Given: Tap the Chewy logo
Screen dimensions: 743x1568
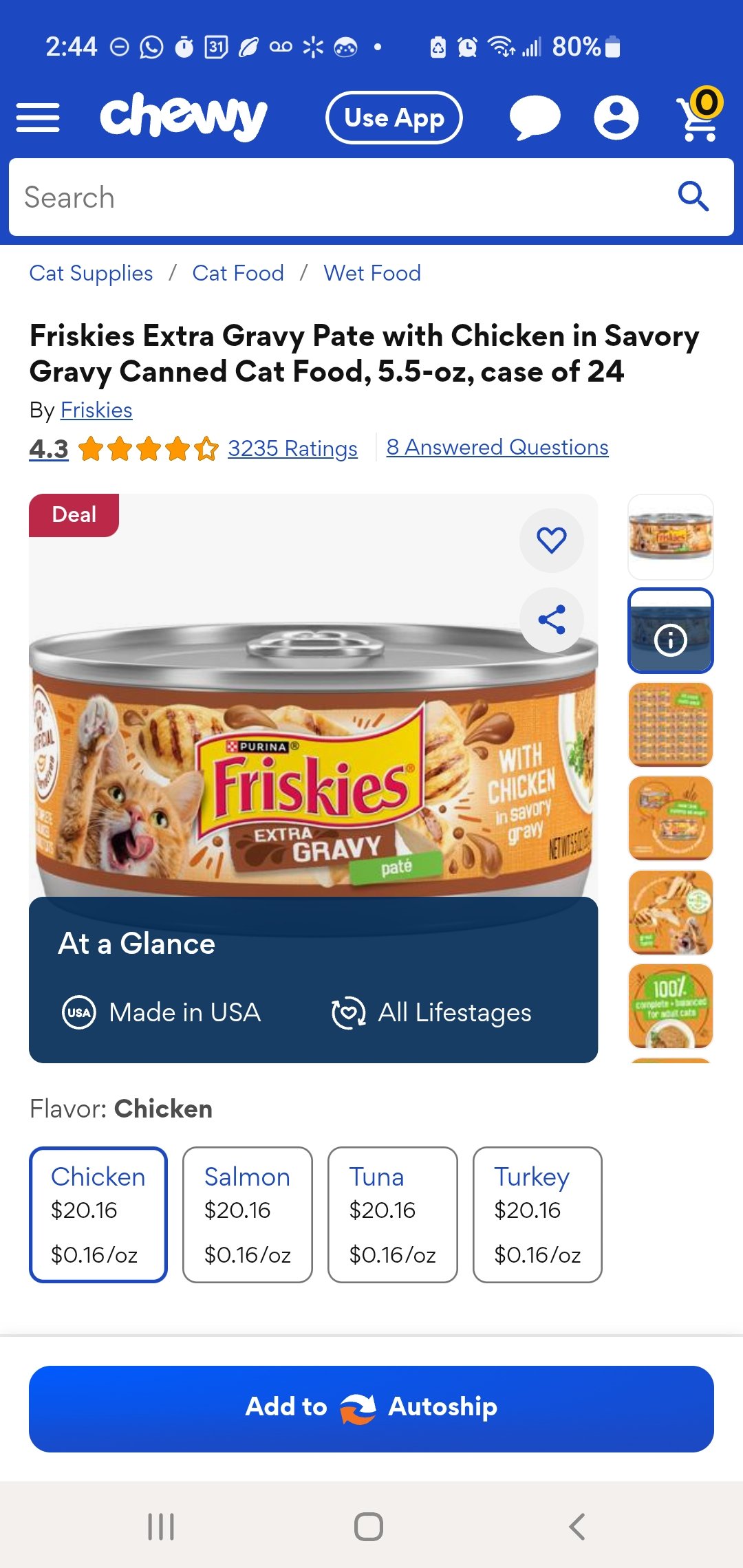Looking at the screenshot, I should 184,117.
